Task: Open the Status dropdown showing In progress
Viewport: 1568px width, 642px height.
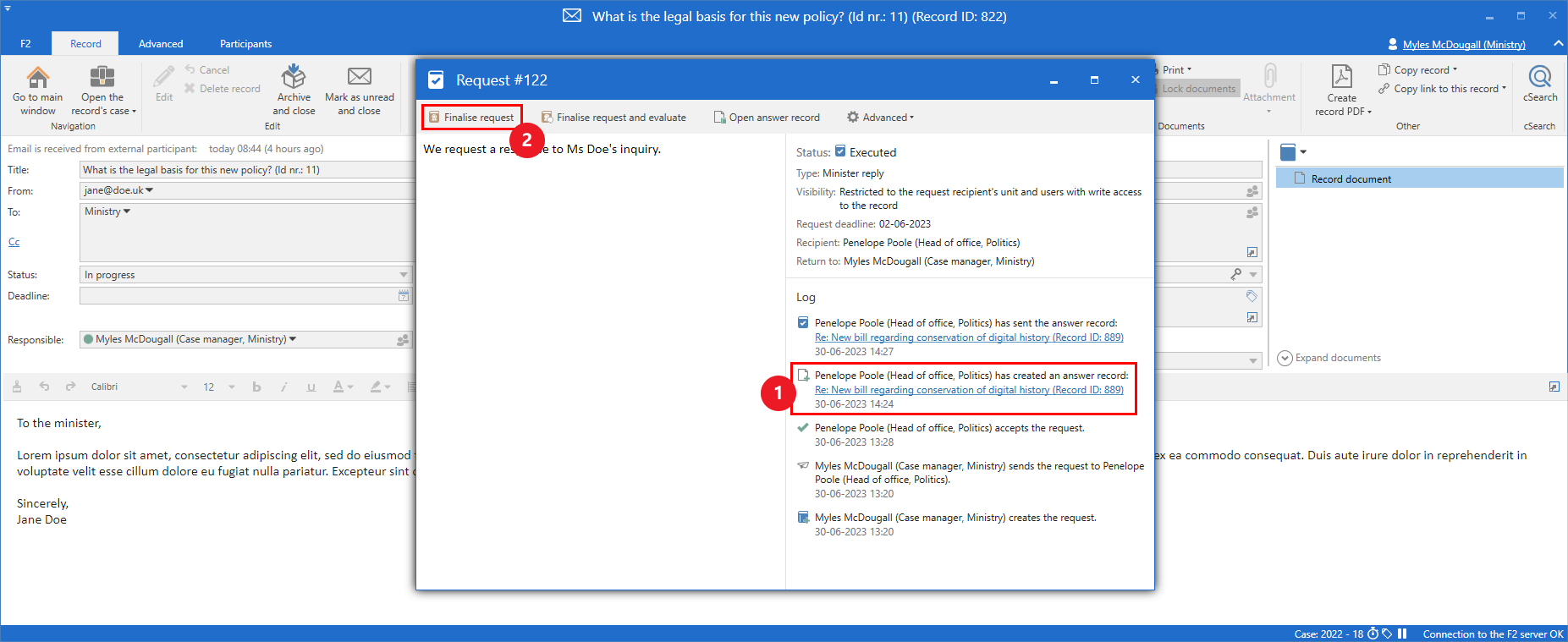Action: pyautogui.click(x=403, y=275)
